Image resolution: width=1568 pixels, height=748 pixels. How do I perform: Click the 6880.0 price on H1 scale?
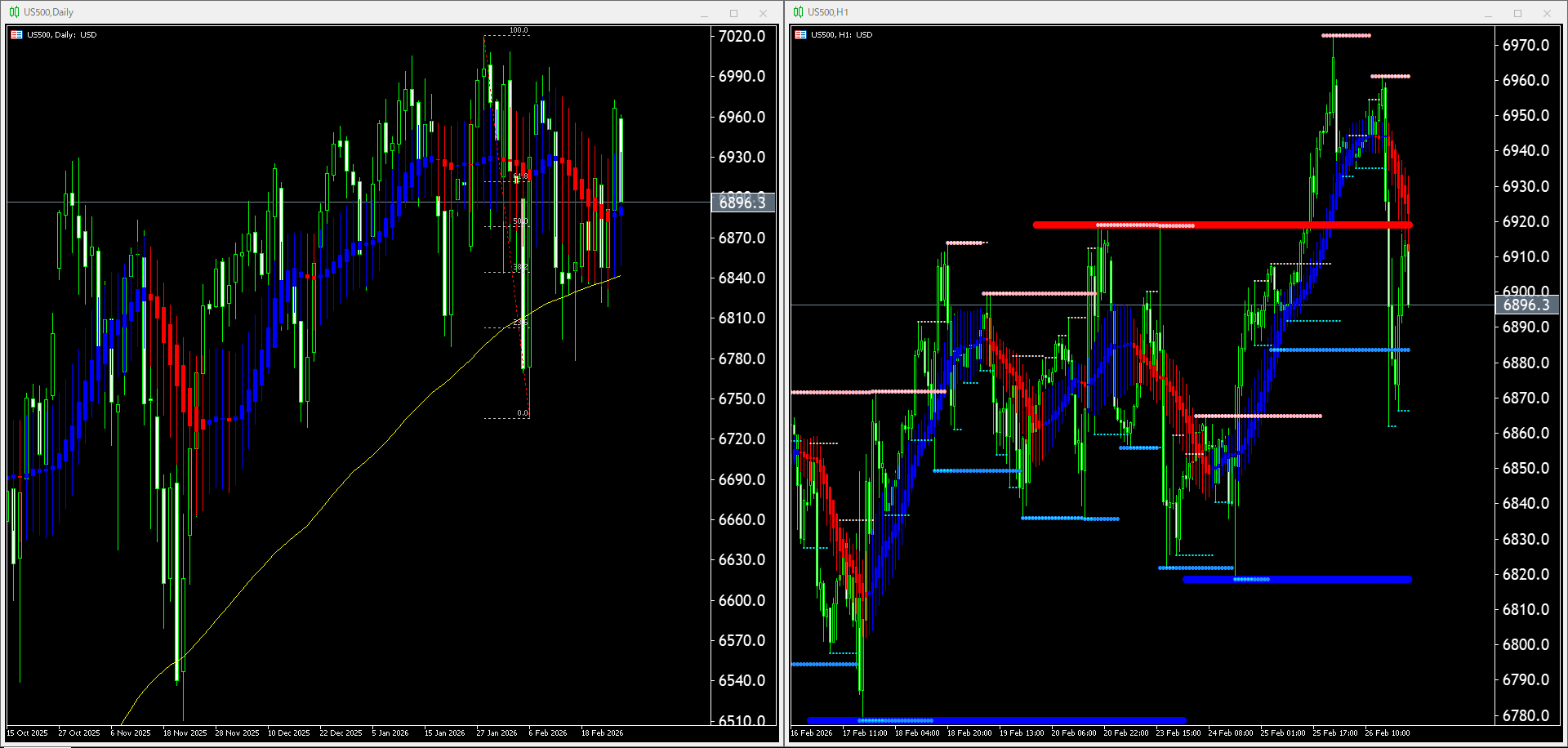point(1526,363)
